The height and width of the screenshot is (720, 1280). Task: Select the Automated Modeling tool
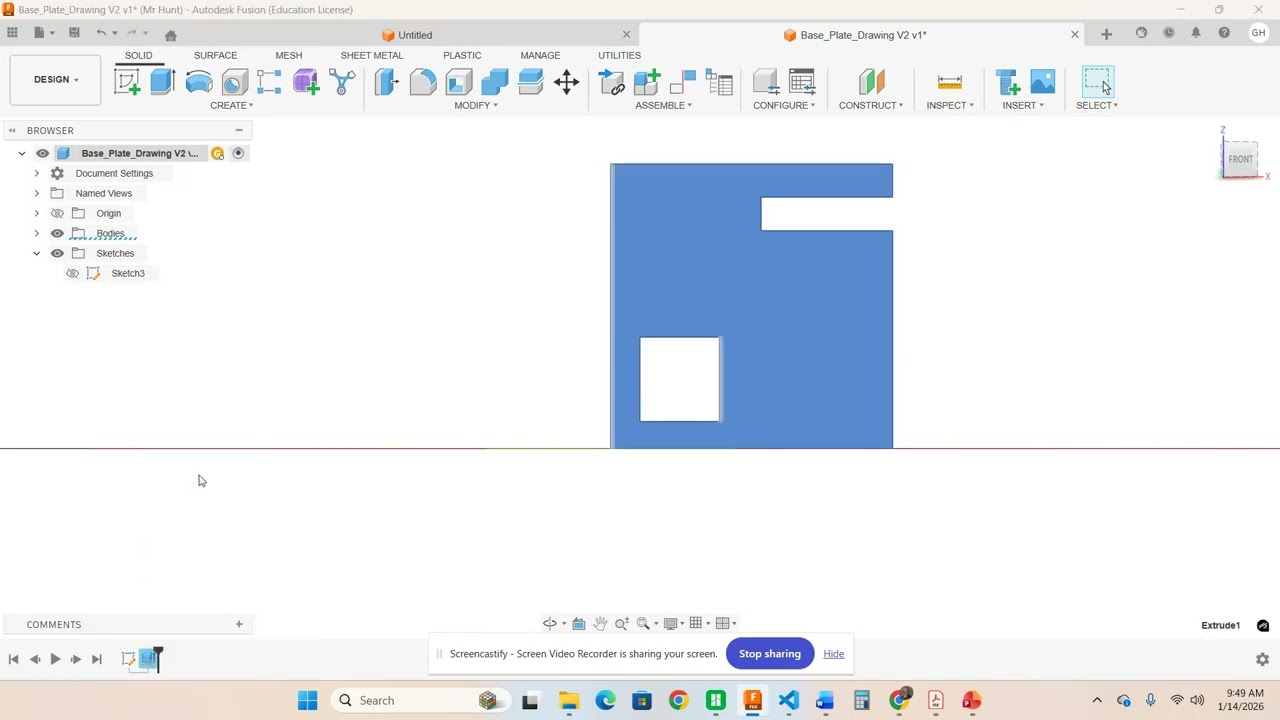tap(342, 82)
